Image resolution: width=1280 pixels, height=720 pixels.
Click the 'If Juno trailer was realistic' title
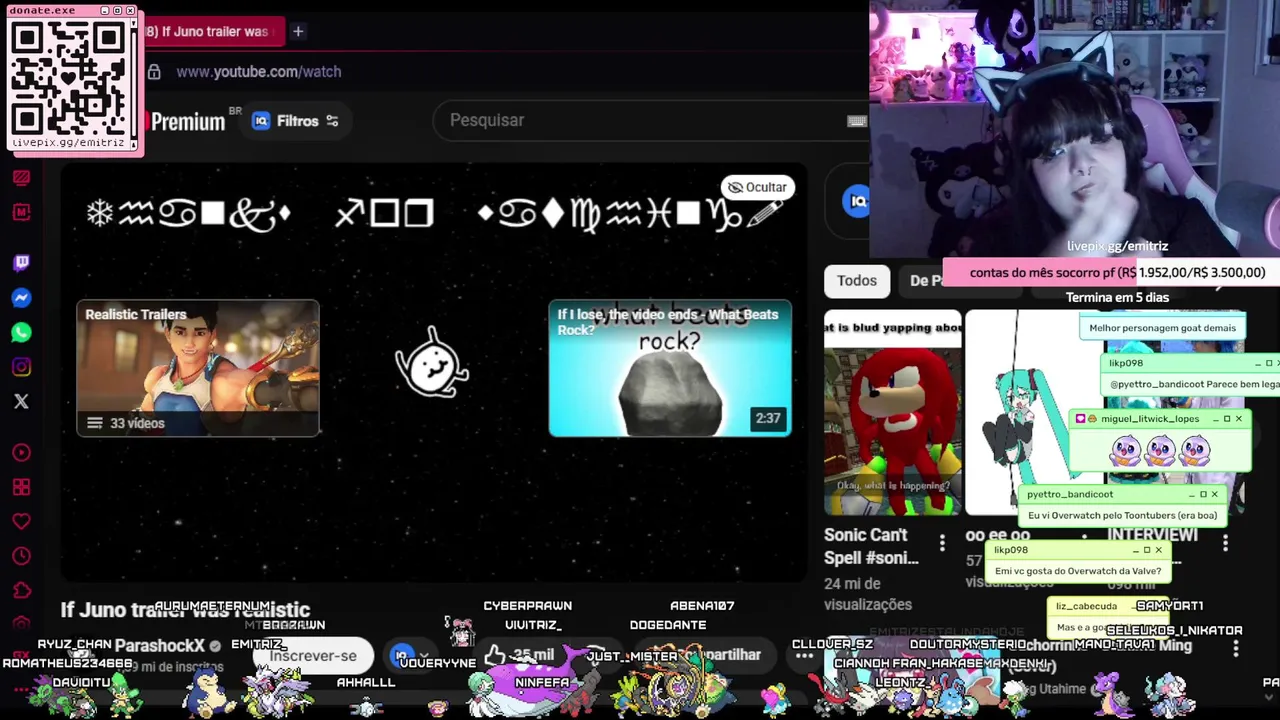[185, 610]
